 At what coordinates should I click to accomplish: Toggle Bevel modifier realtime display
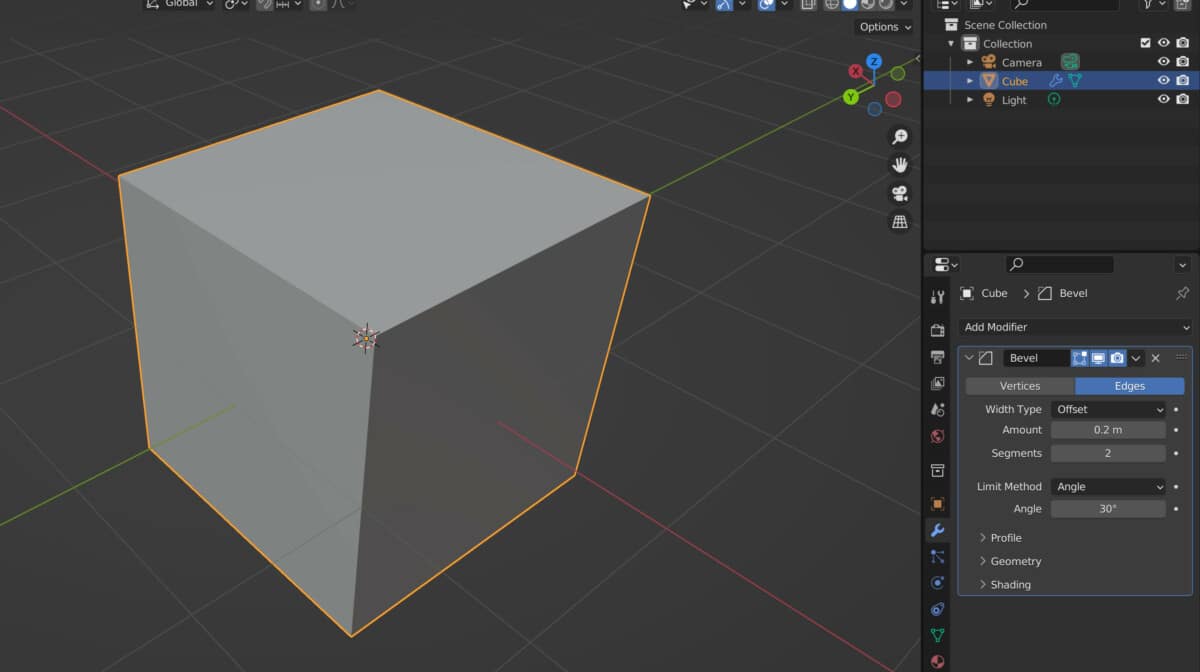click(1098, 358)
